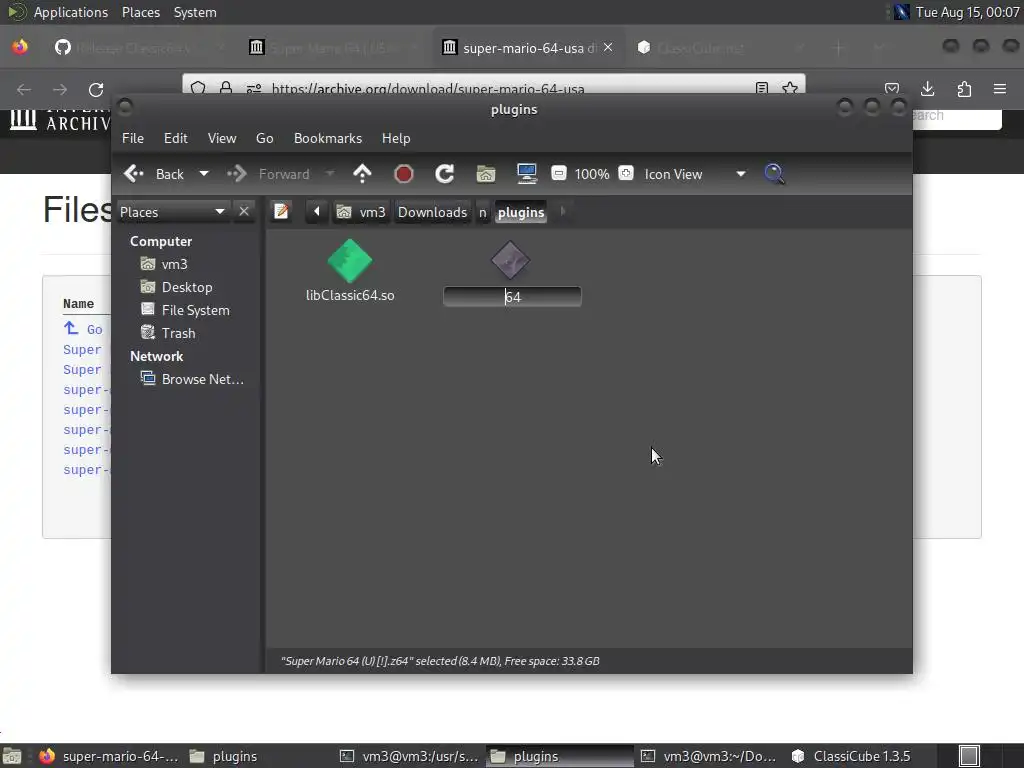Open System menu in top panel
This screenshot has height=768, width=1024.
pos(195,12)
